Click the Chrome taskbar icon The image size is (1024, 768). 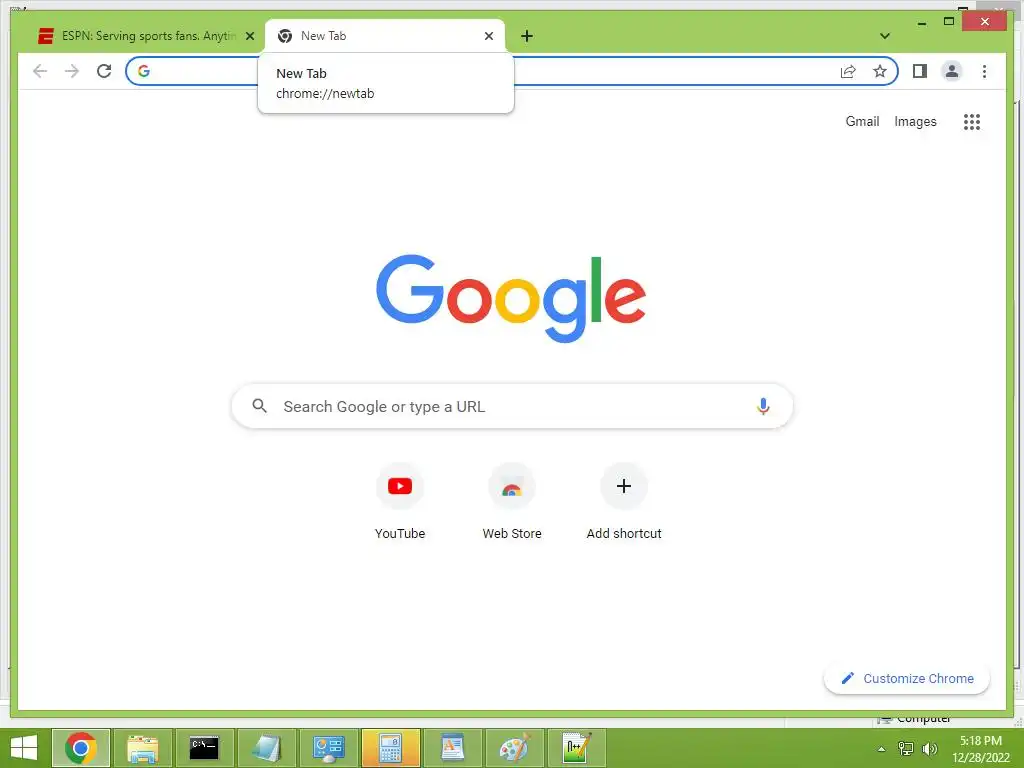[x=81, y=748]
